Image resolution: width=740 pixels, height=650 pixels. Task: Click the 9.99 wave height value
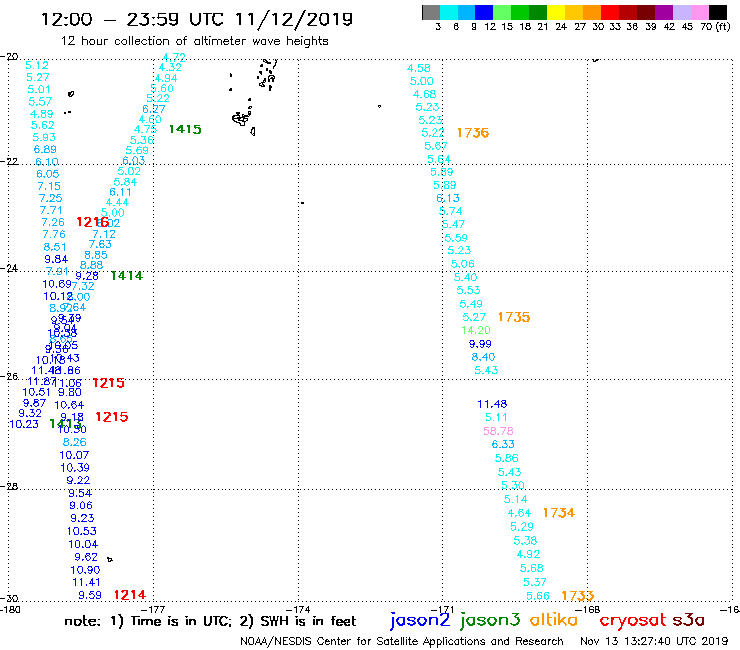click(x=480, y=344)
